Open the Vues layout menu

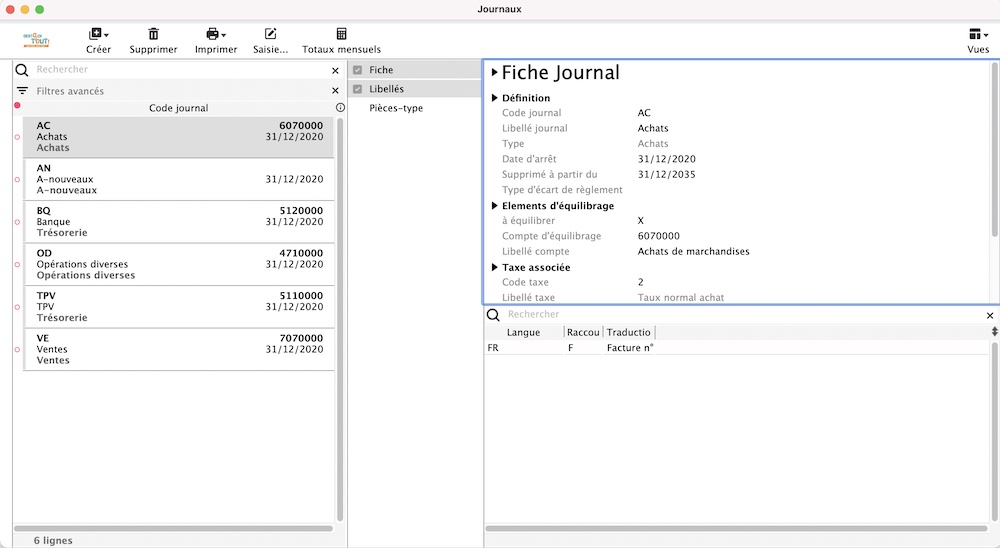click(978, 34)
